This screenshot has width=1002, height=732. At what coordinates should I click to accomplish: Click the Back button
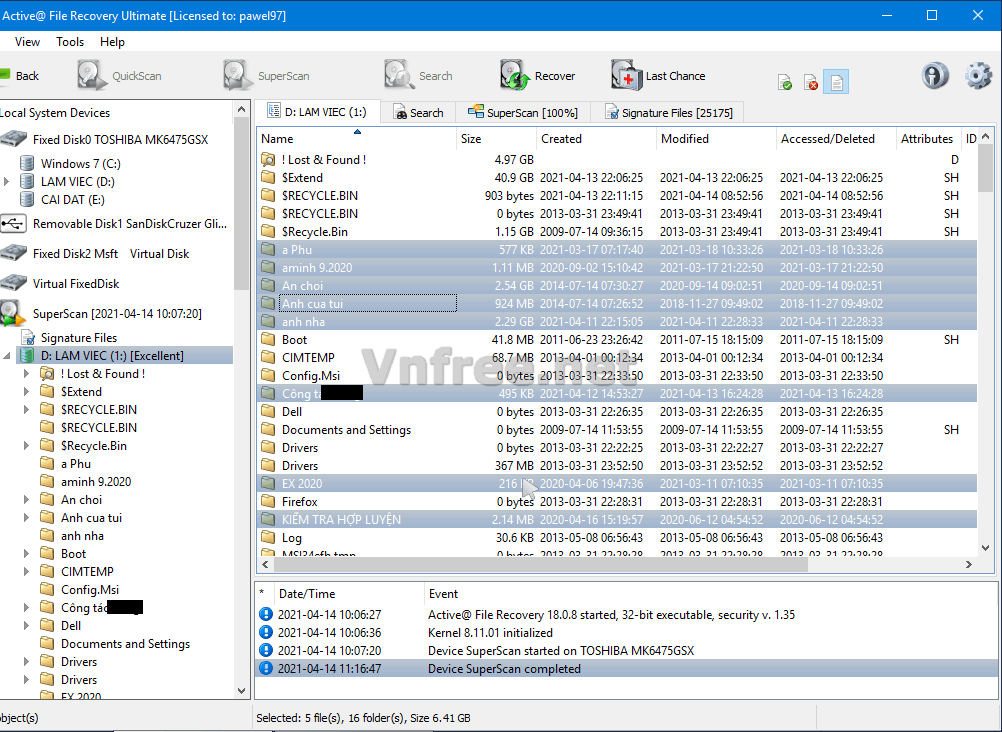point(18,76)
